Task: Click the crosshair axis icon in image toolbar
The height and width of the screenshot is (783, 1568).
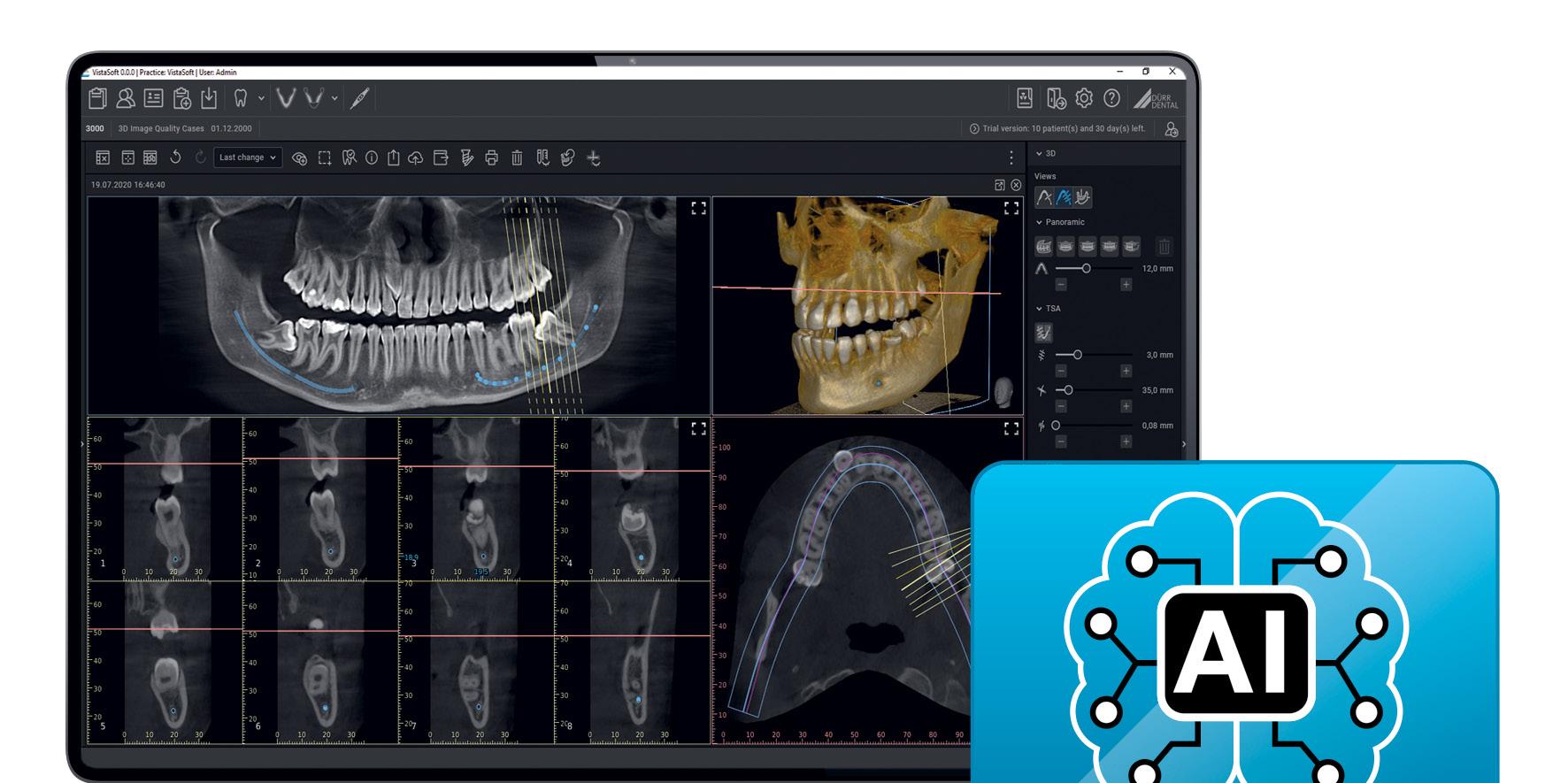Action: coord(594,157)
